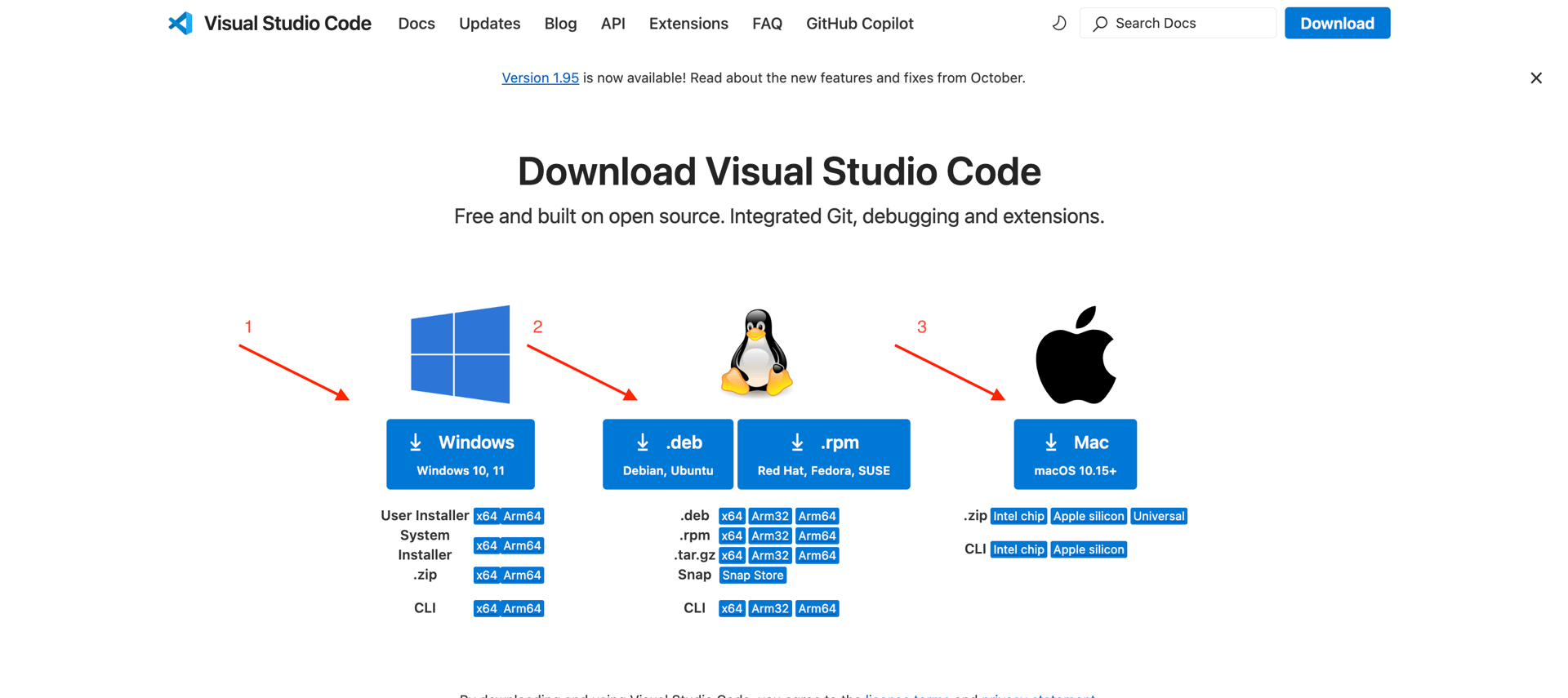
Task: Open the API navigation link
Action: [x=612, y=24]
